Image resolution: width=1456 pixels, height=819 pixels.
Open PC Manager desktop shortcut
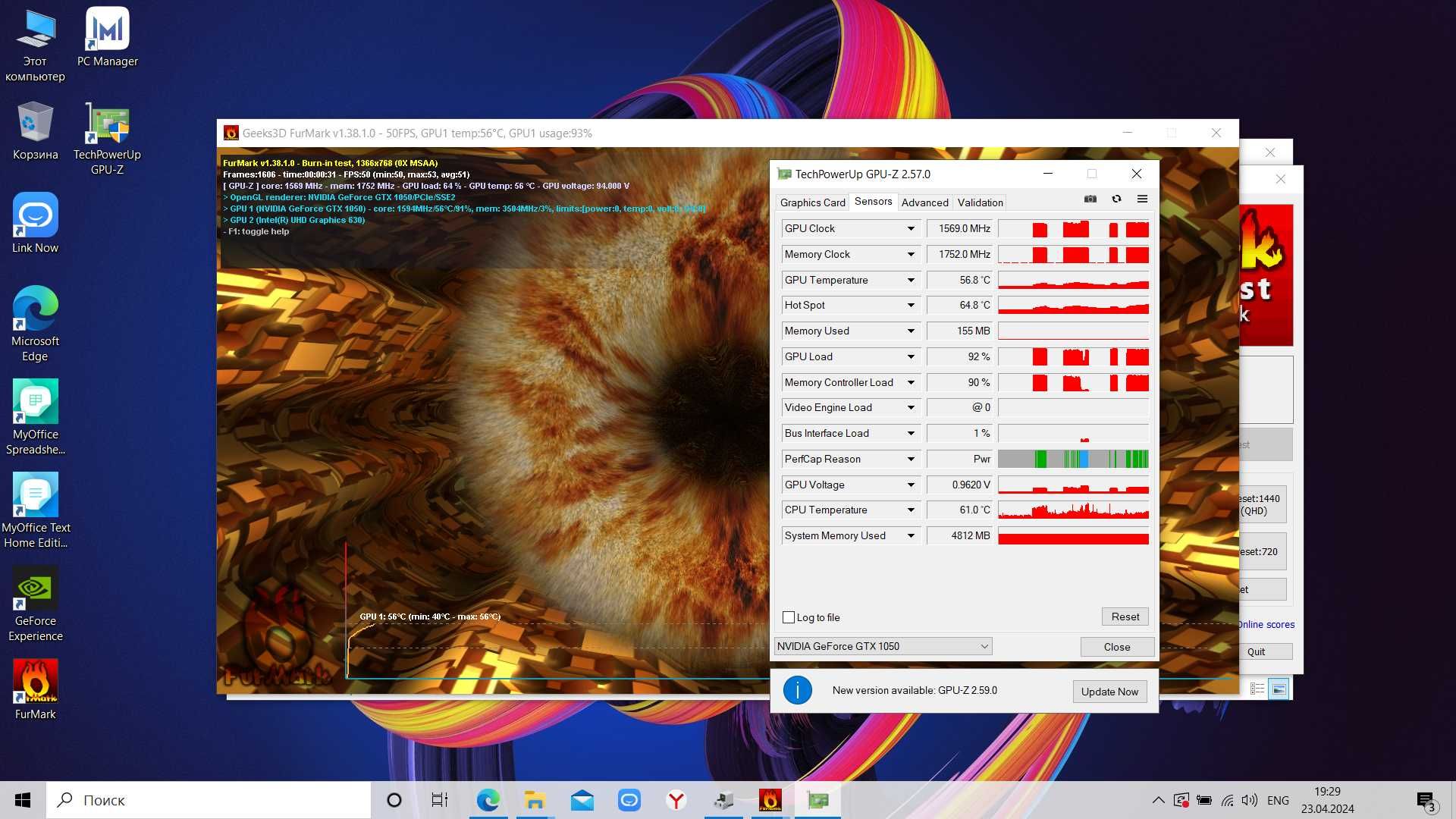pos(107,38)
